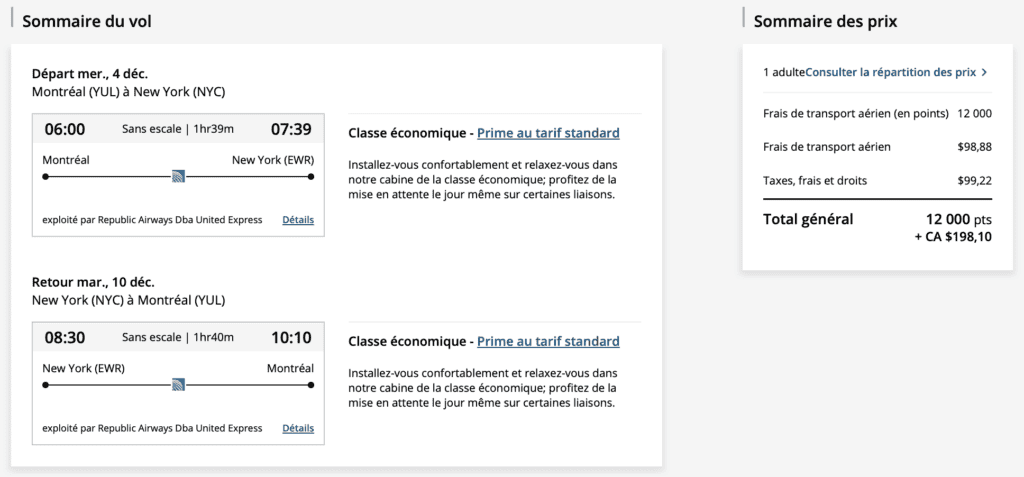Click the Taxes, frais et droits row
This screenshot has height=477, width=1024.
point(815,180)
